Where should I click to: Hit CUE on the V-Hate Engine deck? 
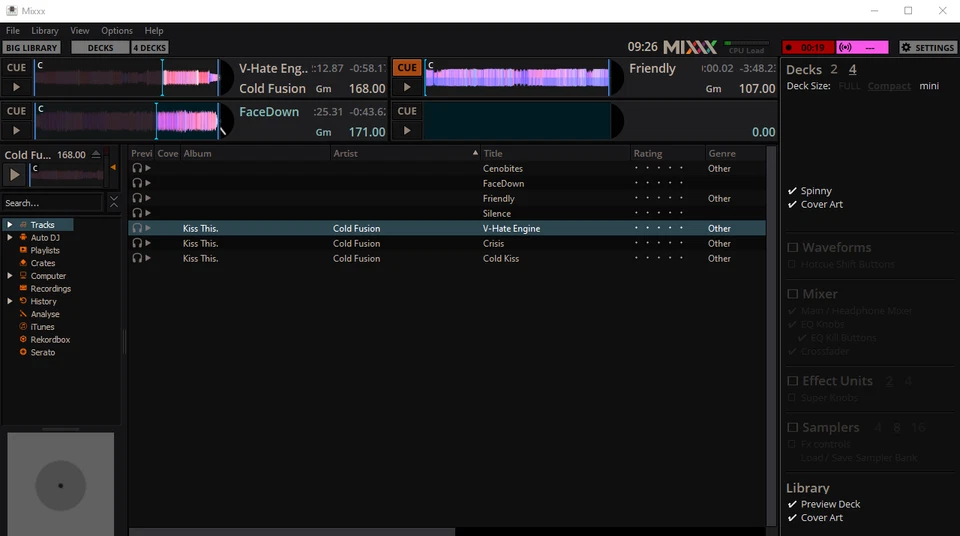pyautogui.click(x=16, y=67)
